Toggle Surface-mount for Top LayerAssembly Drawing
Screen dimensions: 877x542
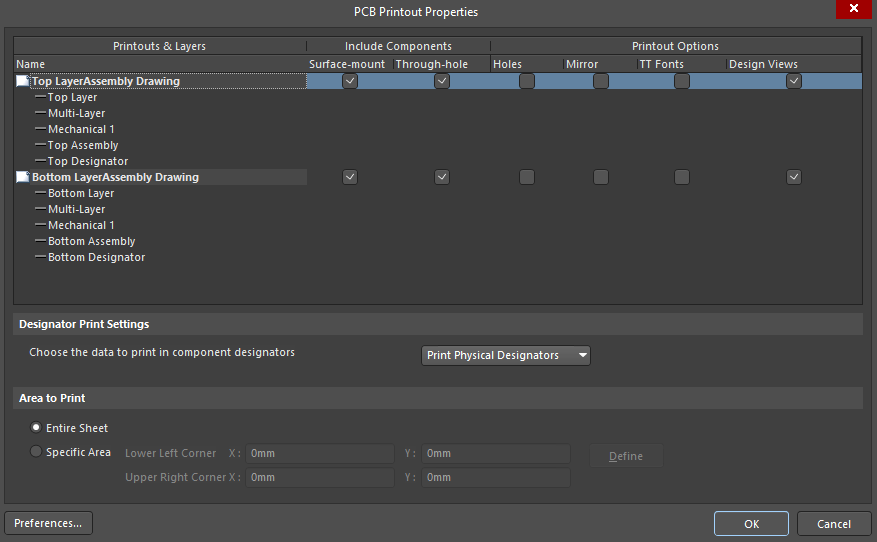(x=350, y=81)
